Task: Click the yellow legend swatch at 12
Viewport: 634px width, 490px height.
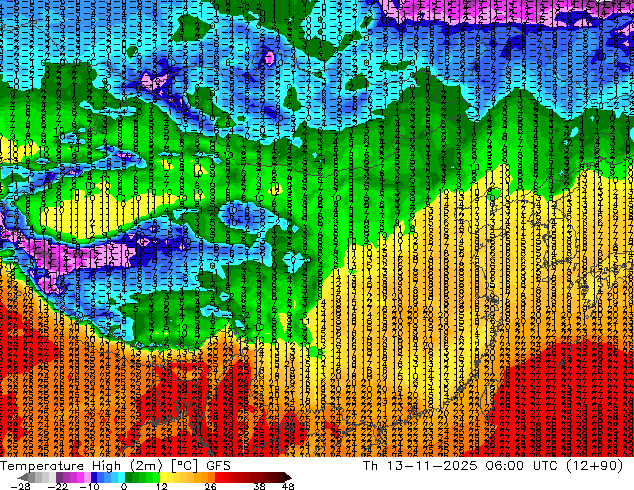Action: coord(163,477)
